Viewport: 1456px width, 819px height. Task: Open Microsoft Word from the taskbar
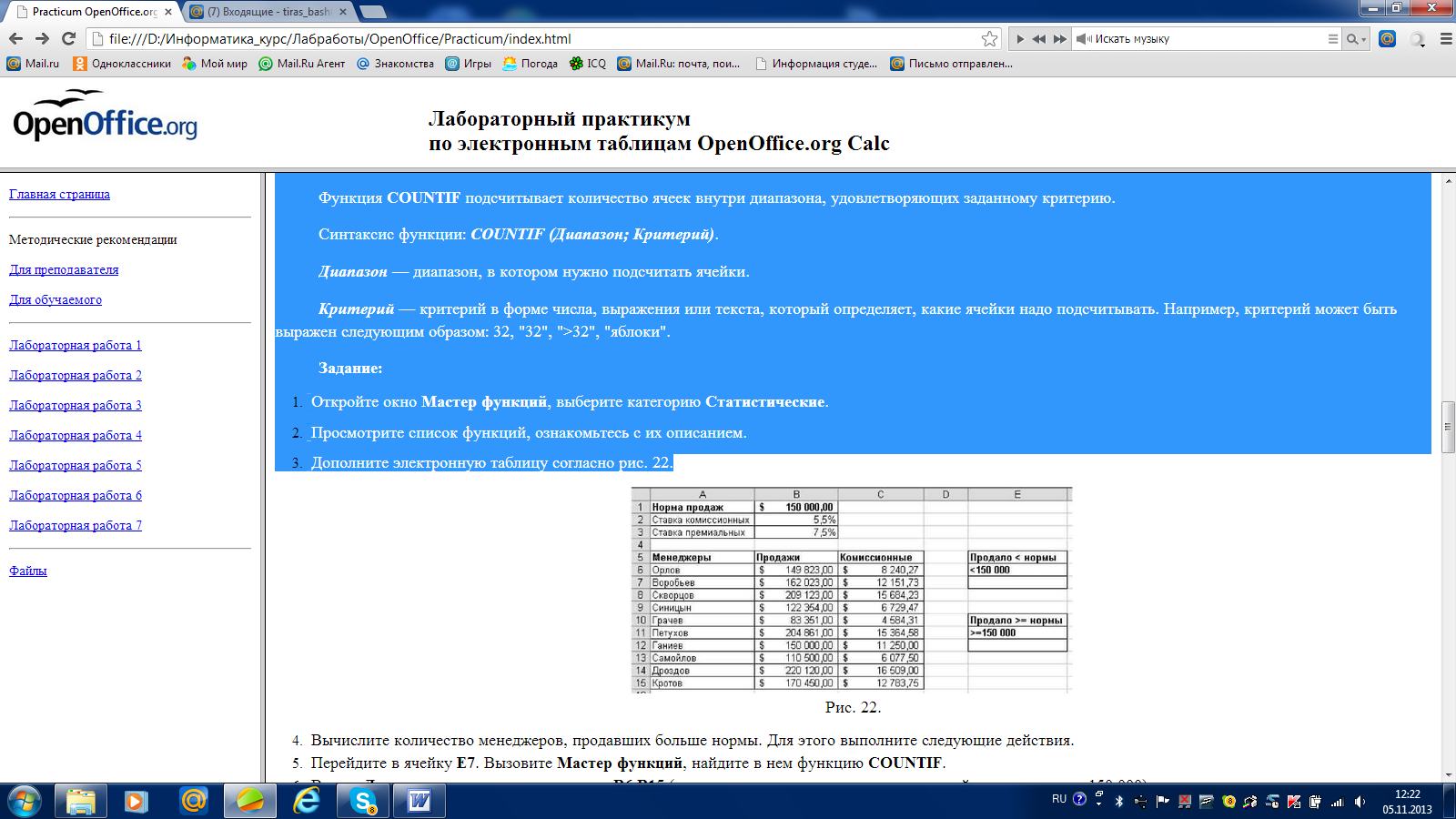(x=420, y=801)
